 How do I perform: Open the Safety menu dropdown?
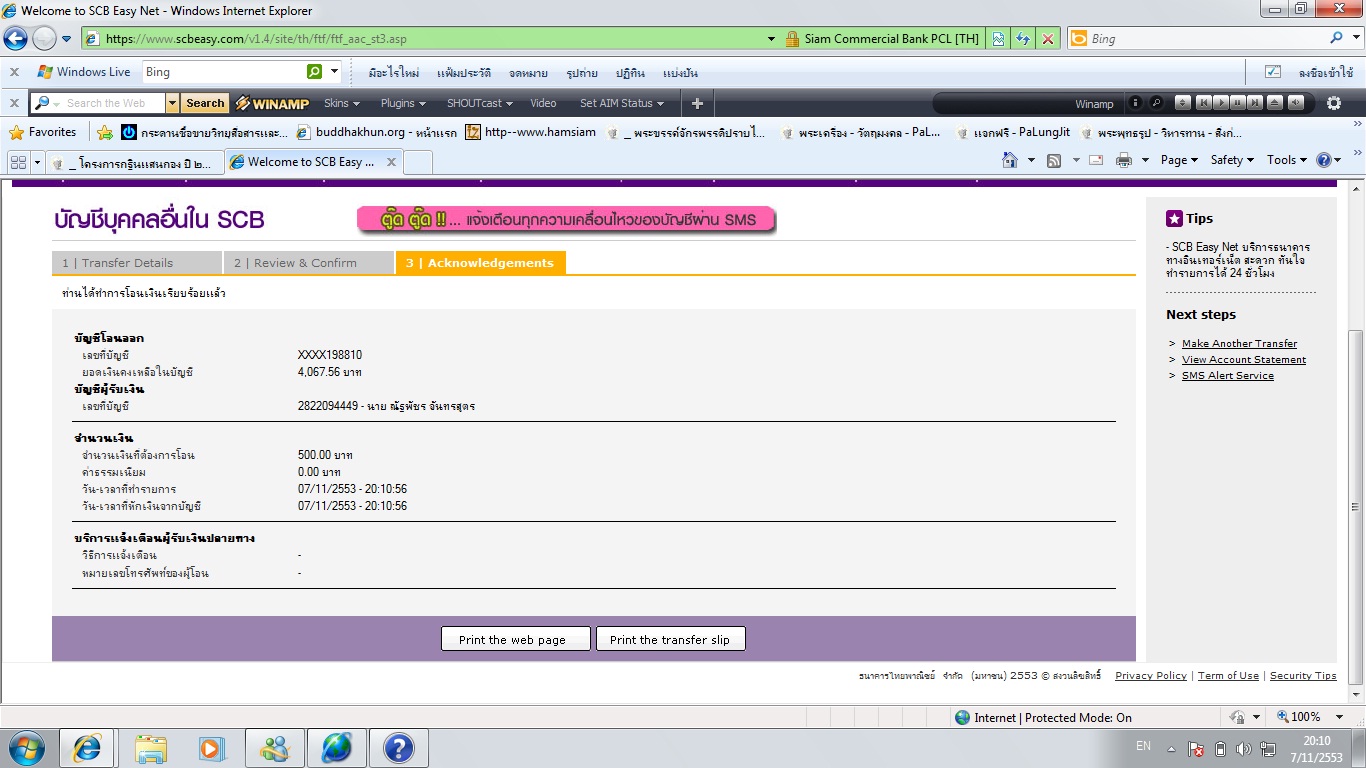[1232, 160]
